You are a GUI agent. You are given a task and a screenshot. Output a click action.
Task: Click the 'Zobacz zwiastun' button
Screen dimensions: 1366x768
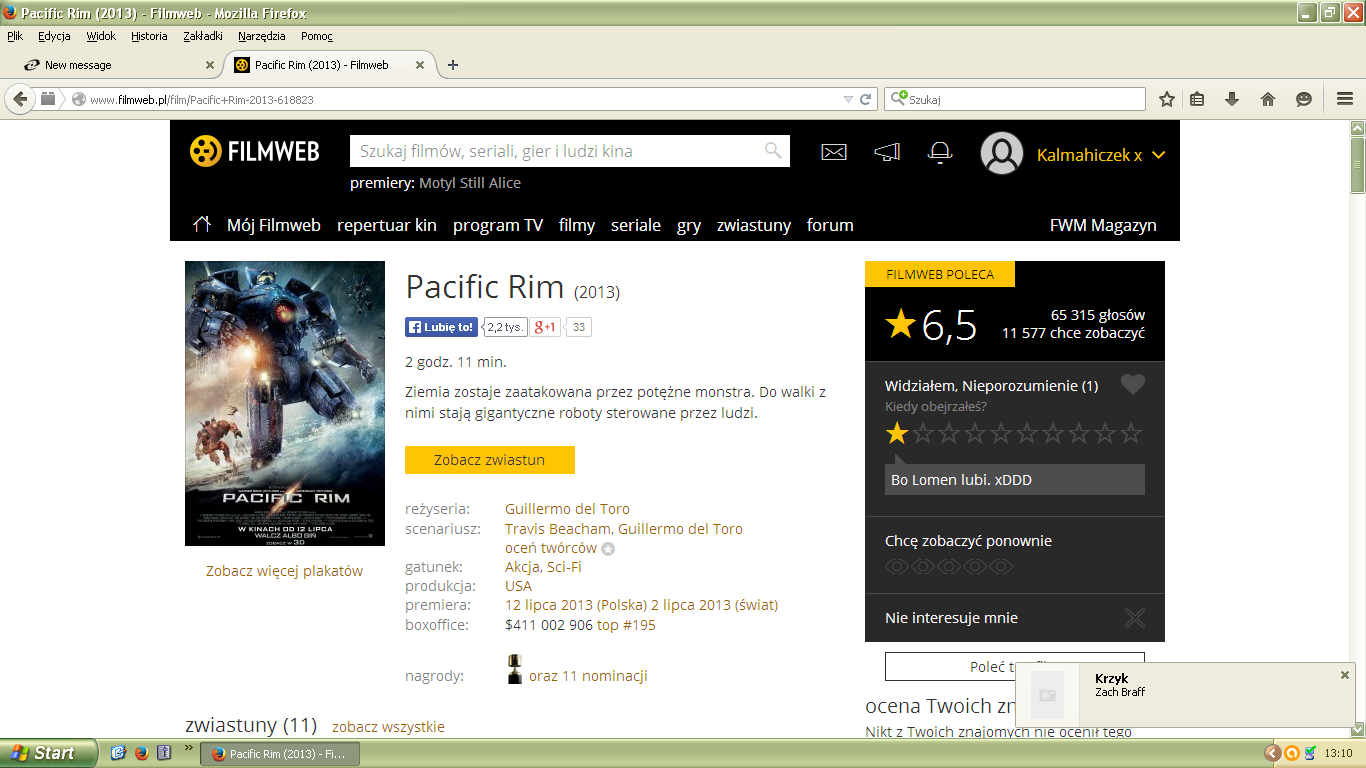click(x=489, y=460)
